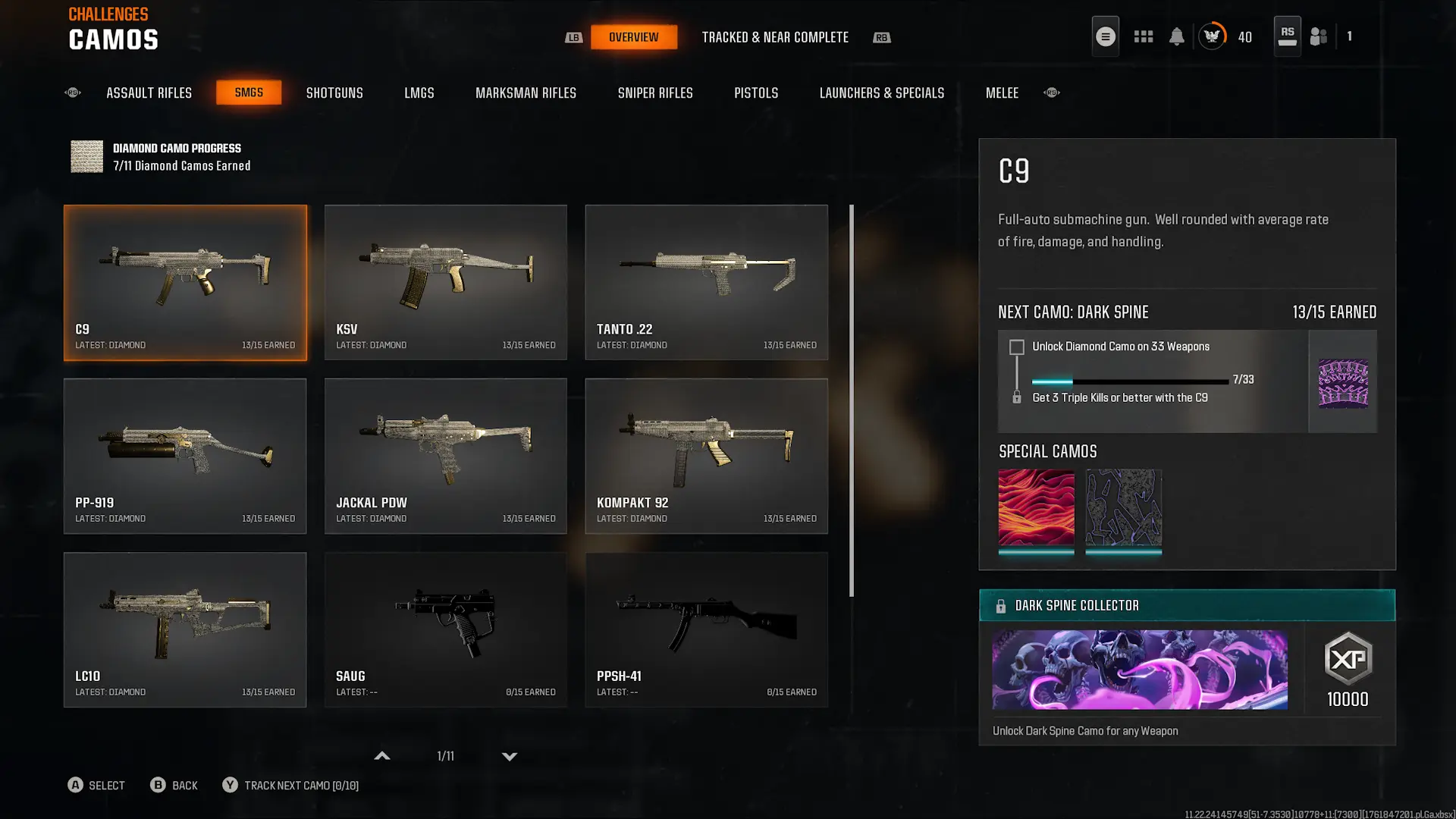Open the social friends icon
Image resolution: width=1456 pixels, height=819 pixels.
[x=1319, y=36]
